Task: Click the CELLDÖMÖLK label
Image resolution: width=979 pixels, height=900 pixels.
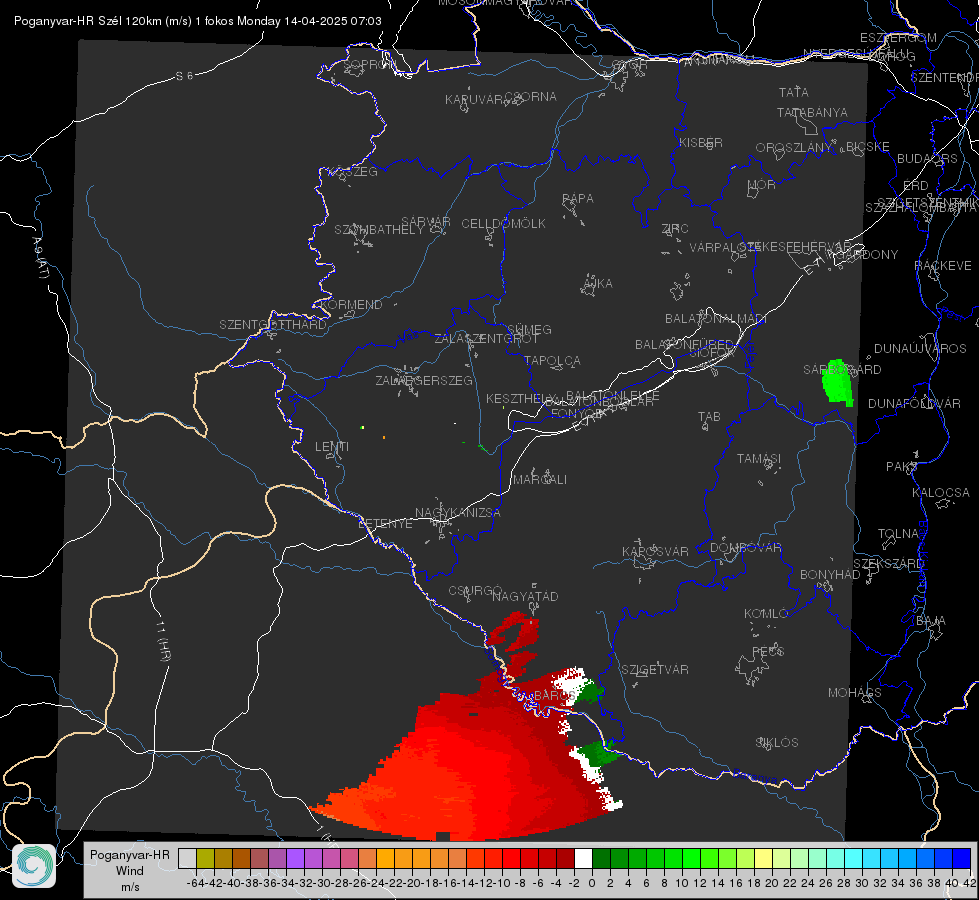Action: pyautogui.click(x=504, y=224)
